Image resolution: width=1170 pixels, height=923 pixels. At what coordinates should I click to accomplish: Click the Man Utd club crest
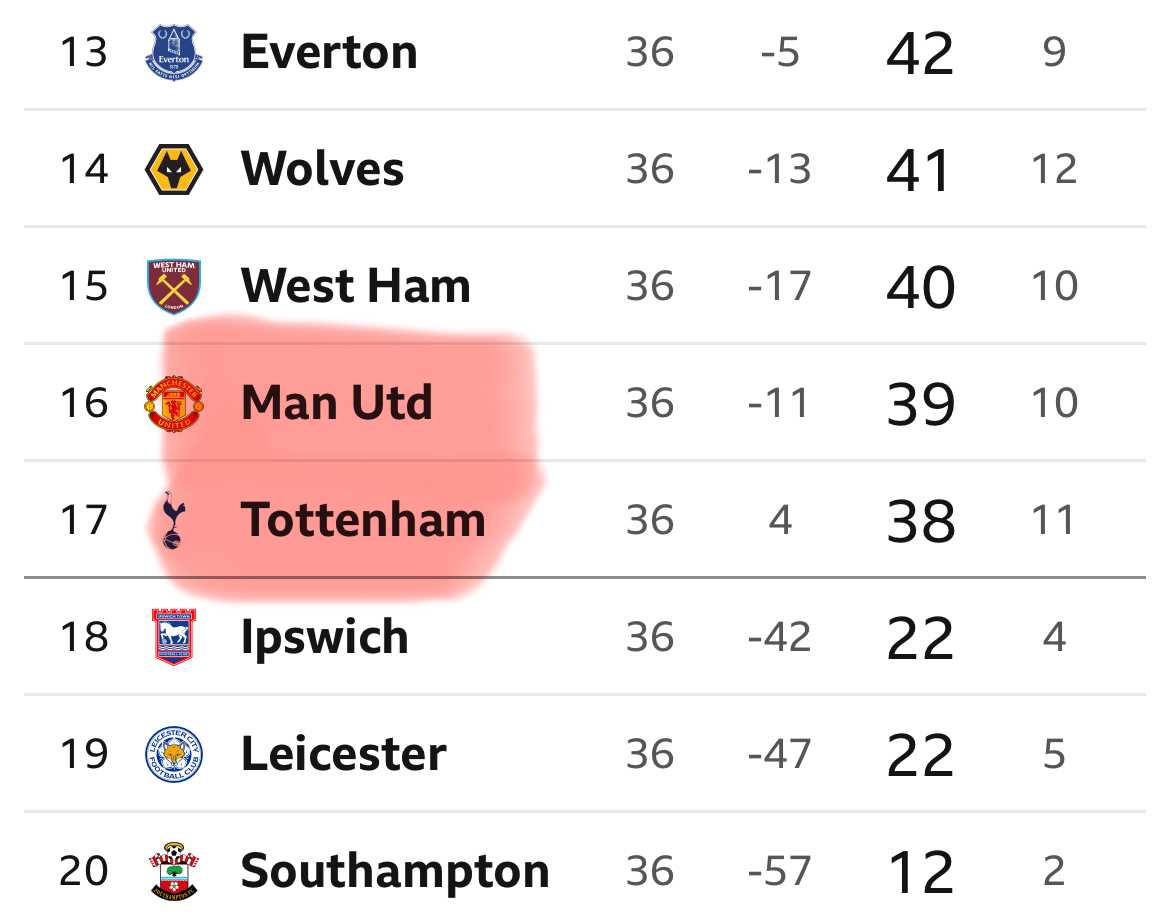click(174, 403)
